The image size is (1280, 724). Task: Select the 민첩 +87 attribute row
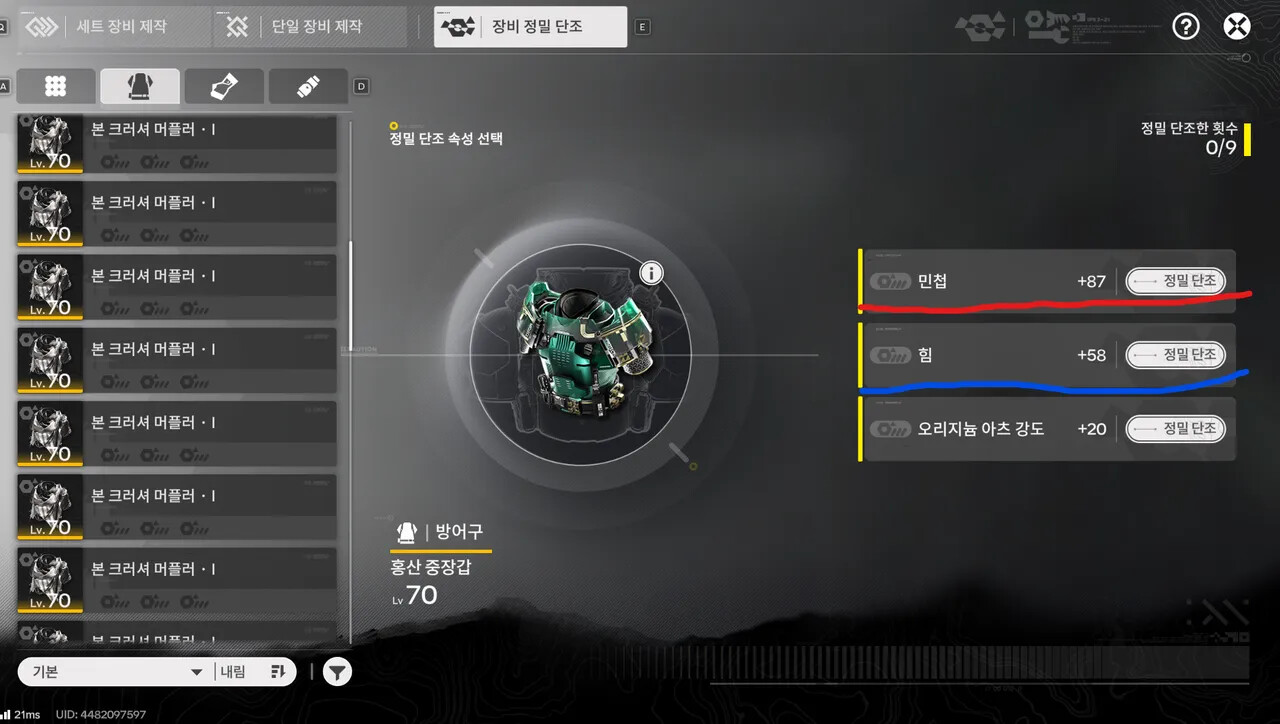(1048, 281)
